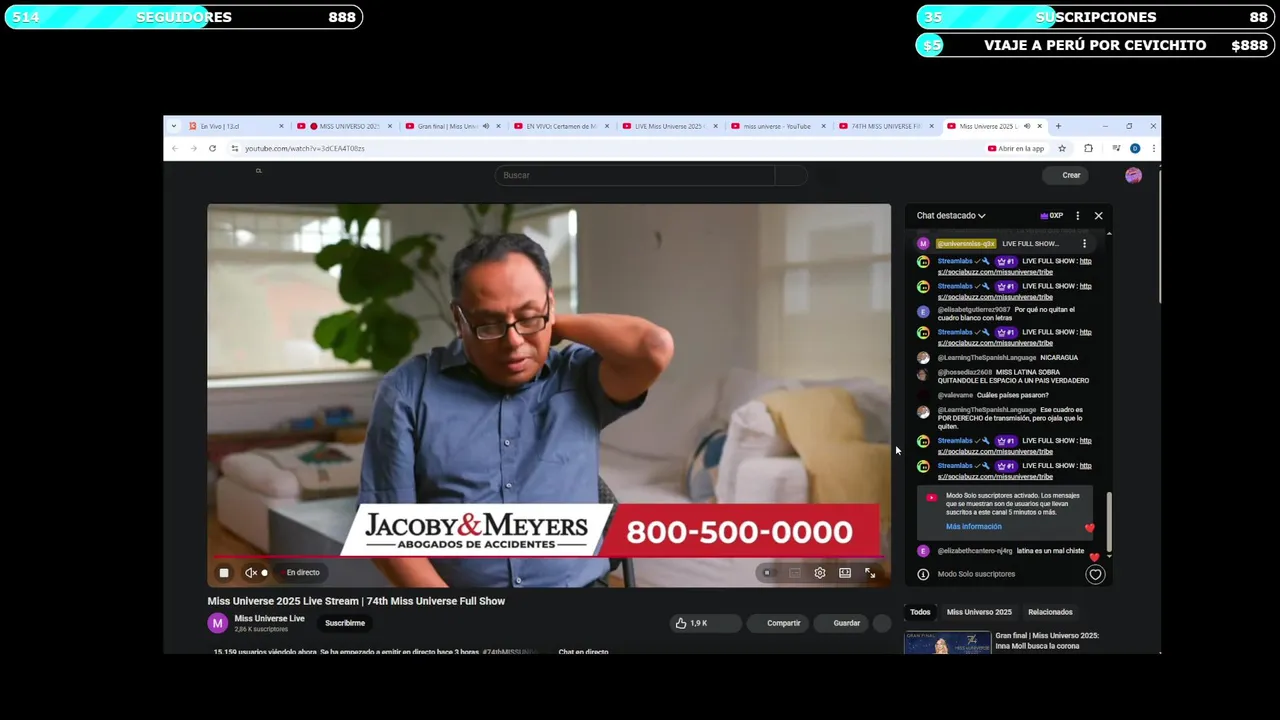The width and height of the screenshot is (1280, 720).
Task: Open the Gran final recommended video thumbnail
Action: point(947,642)
